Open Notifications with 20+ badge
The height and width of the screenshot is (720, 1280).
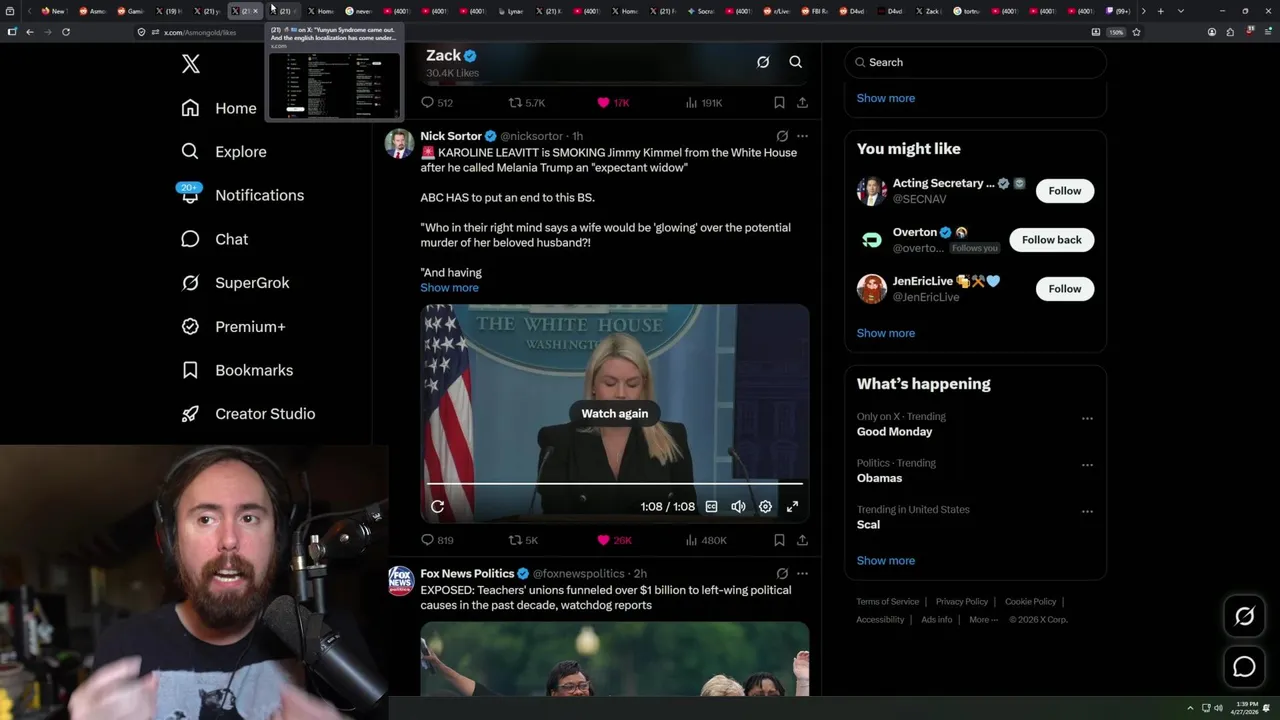[x=241, y=195]
